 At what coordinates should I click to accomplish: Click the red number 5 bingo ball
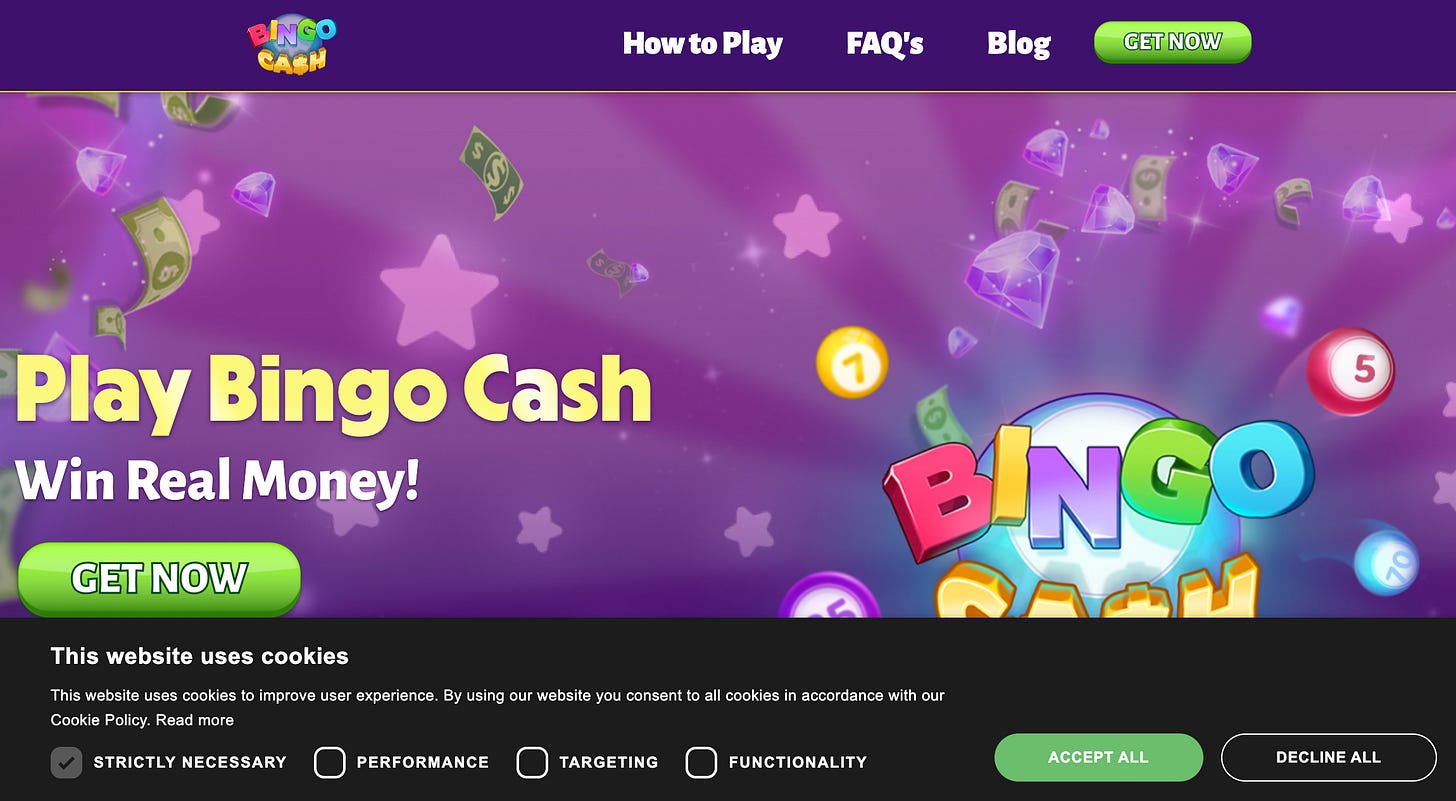pyautogui.click(x=1351, y=371)
